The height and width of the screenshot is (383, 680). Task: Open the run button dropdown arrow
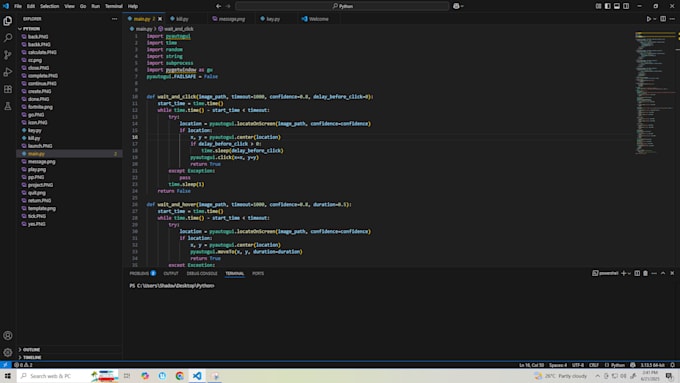[655, 19]
